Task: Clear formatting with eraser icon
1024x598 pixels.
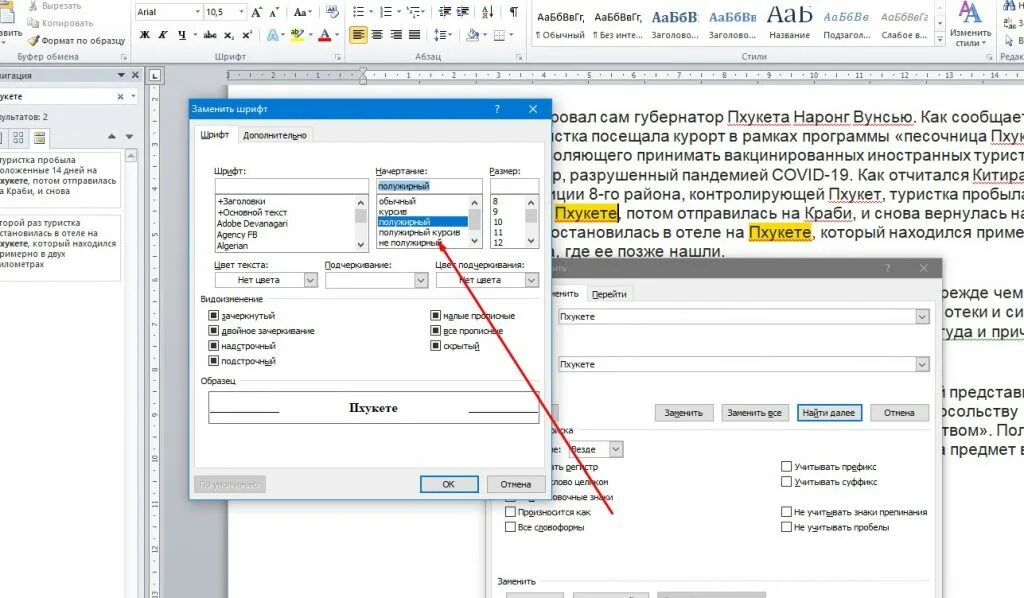Action: click(x=332, y=12)
